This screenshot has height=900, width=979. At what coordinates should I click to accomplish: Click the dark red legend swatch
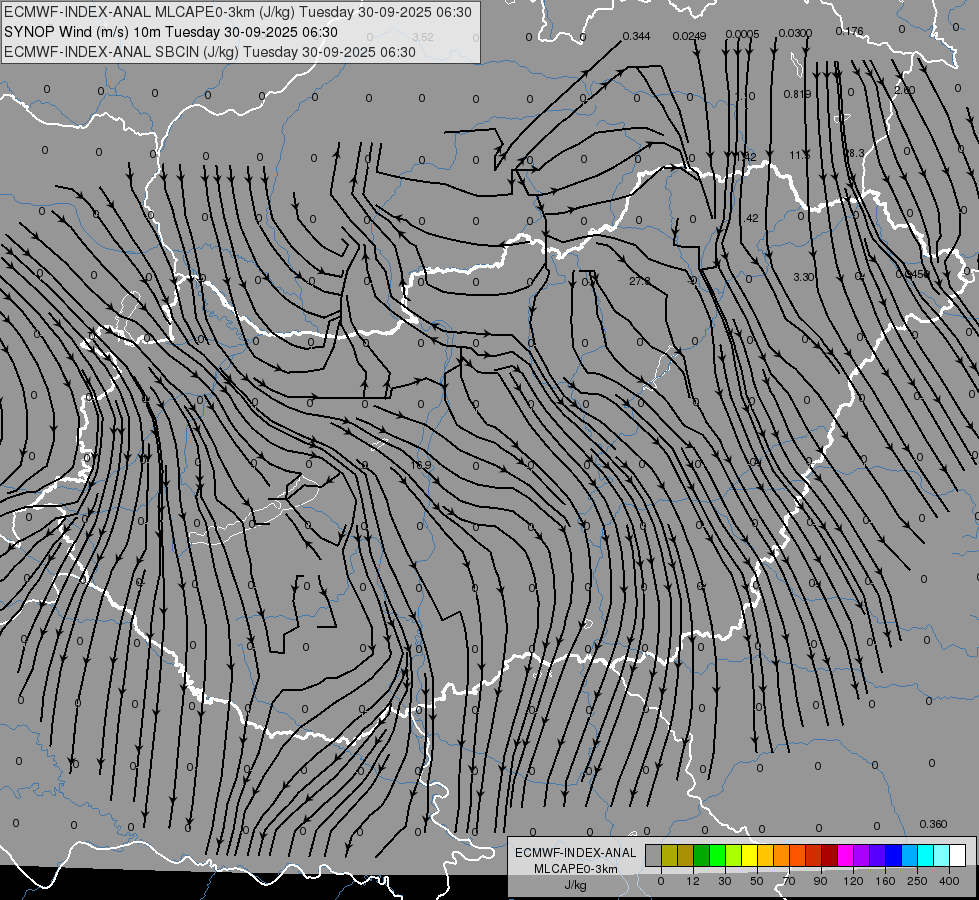coord(830,855)
